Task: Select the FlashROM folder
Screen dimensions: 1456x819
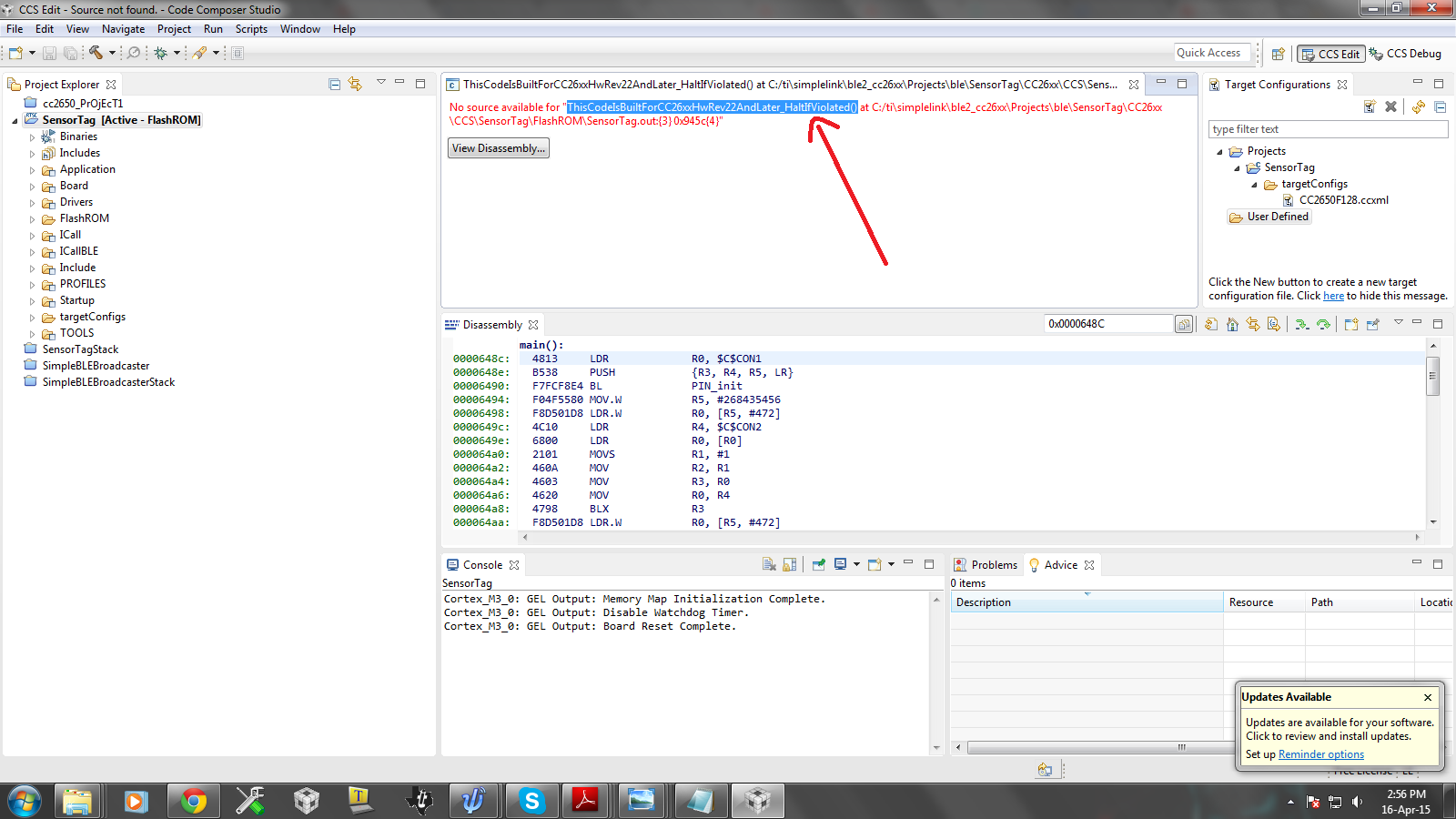Action: pos(84,218)
